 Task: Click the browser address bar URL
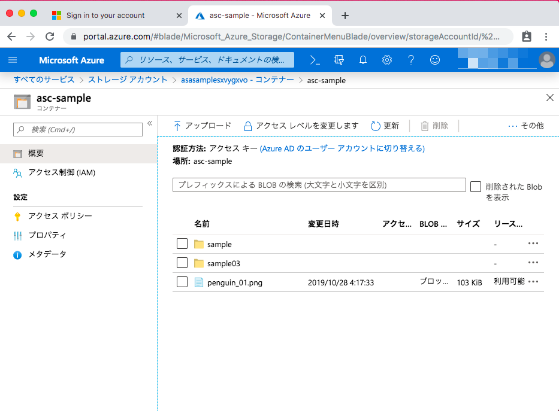(x=291, y=36)
